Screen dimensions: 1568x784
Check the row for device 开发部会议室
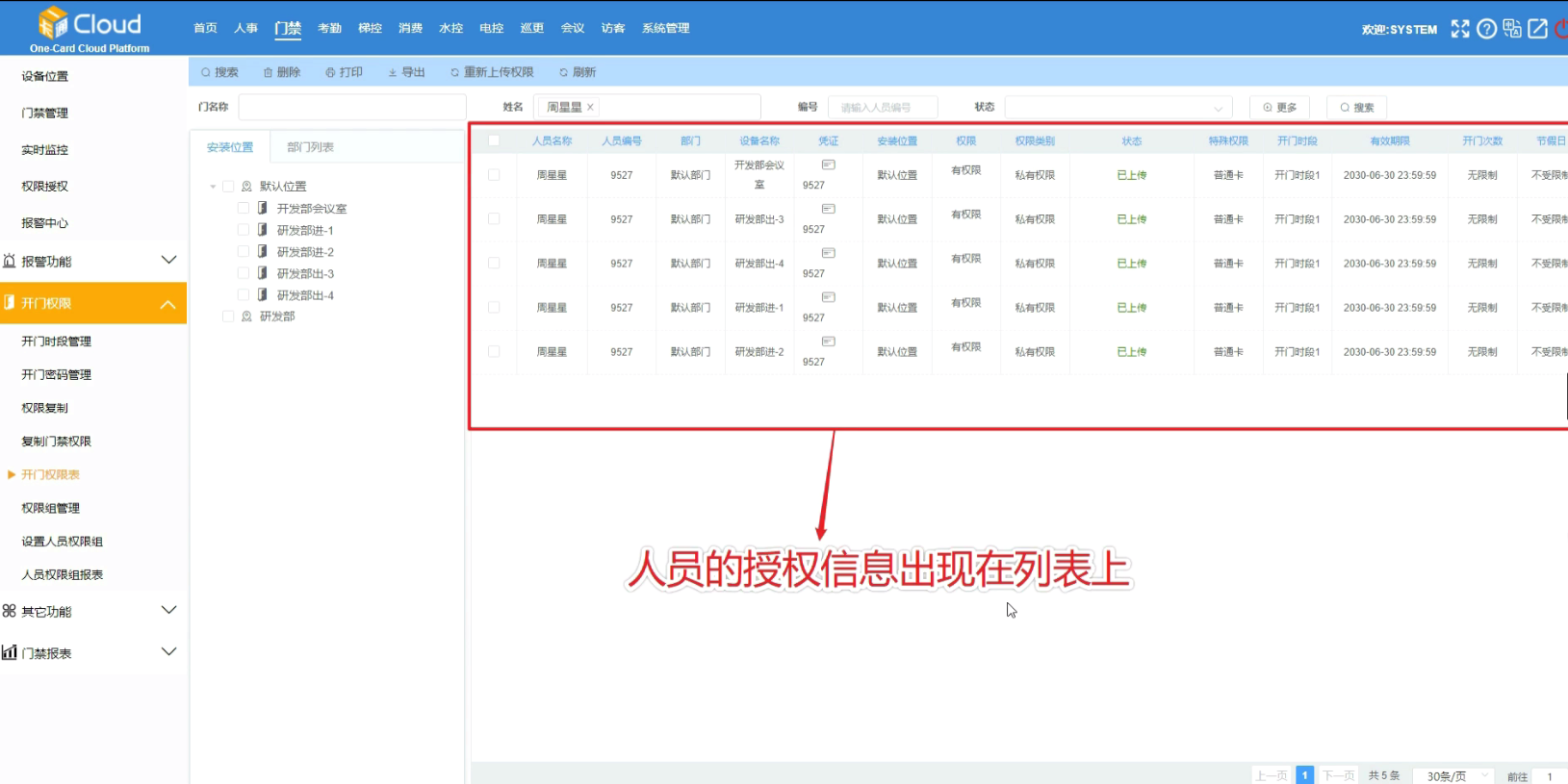[494, 175]
